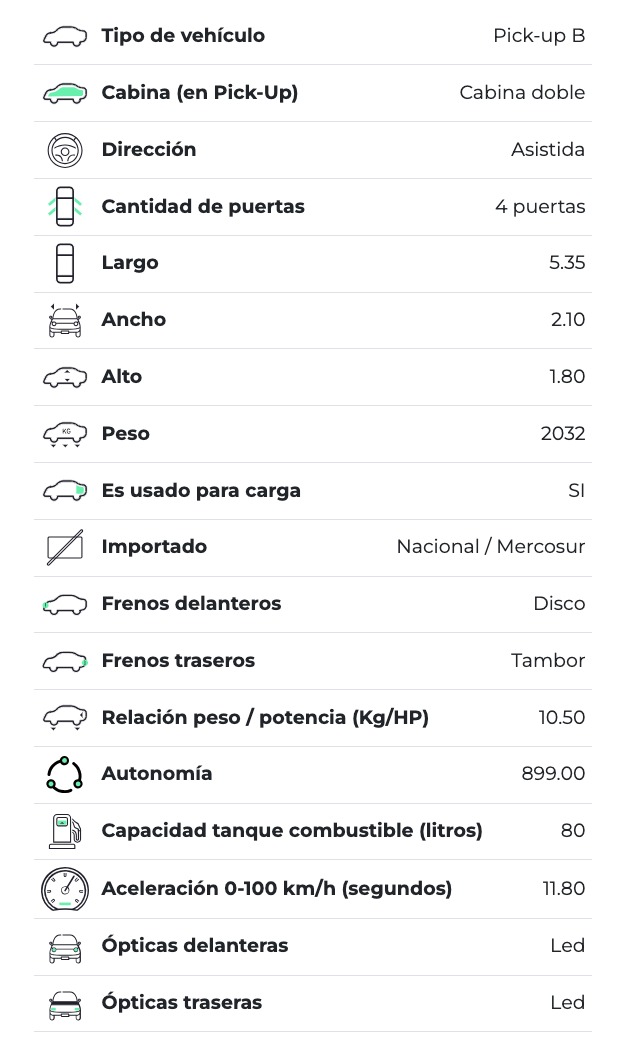The image size is (640, 1058).
Task: Click the crossed-out box Importado icon
Action: pos(65,548)
